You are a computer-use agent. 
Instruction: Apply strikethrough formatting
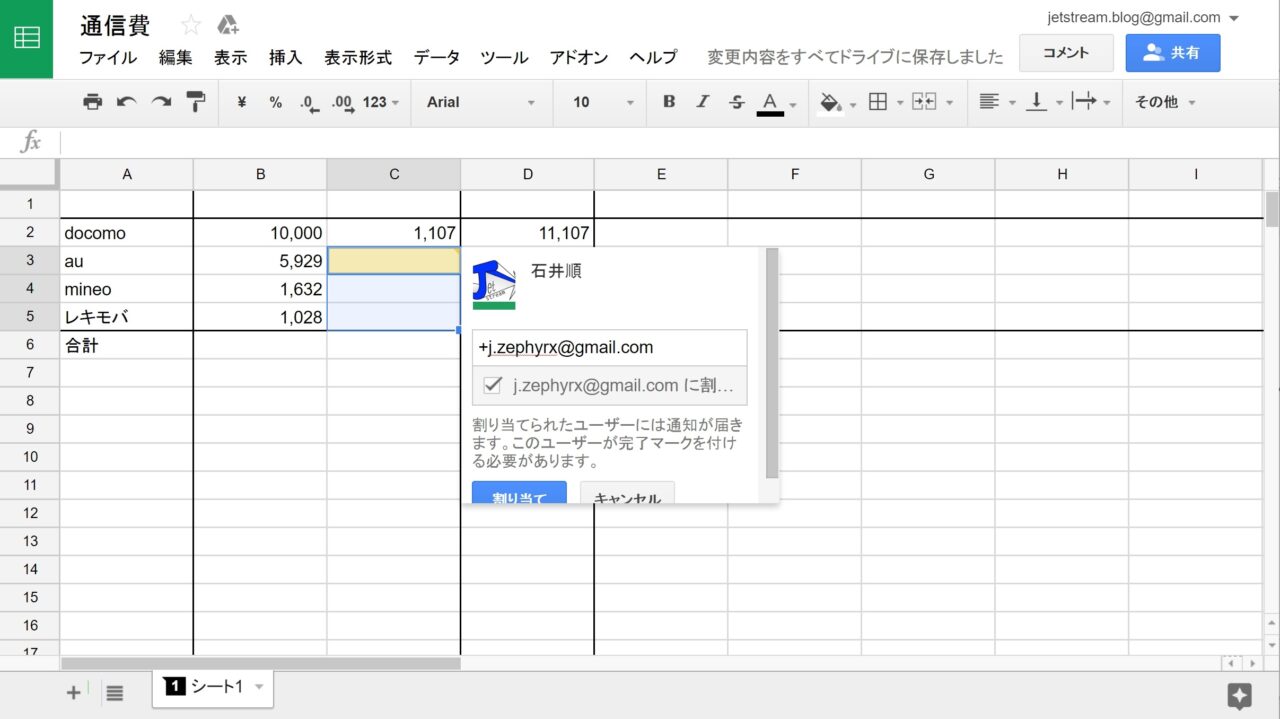pyautogui.click(x=736, y=102)
